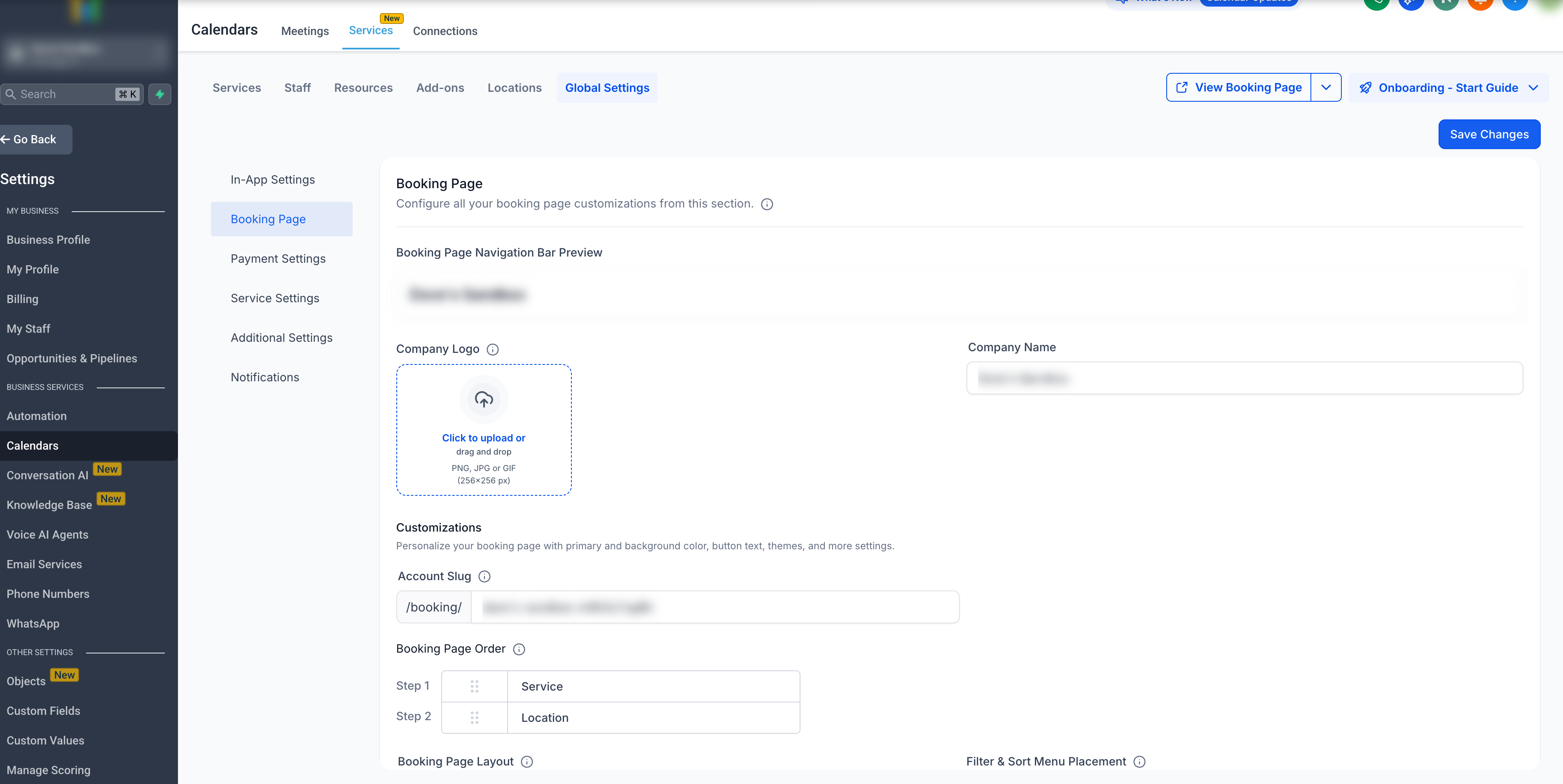This screenshot has height=784, width=1563.
Task: Click the View Booking Page button
Action: pos(1238,87)
